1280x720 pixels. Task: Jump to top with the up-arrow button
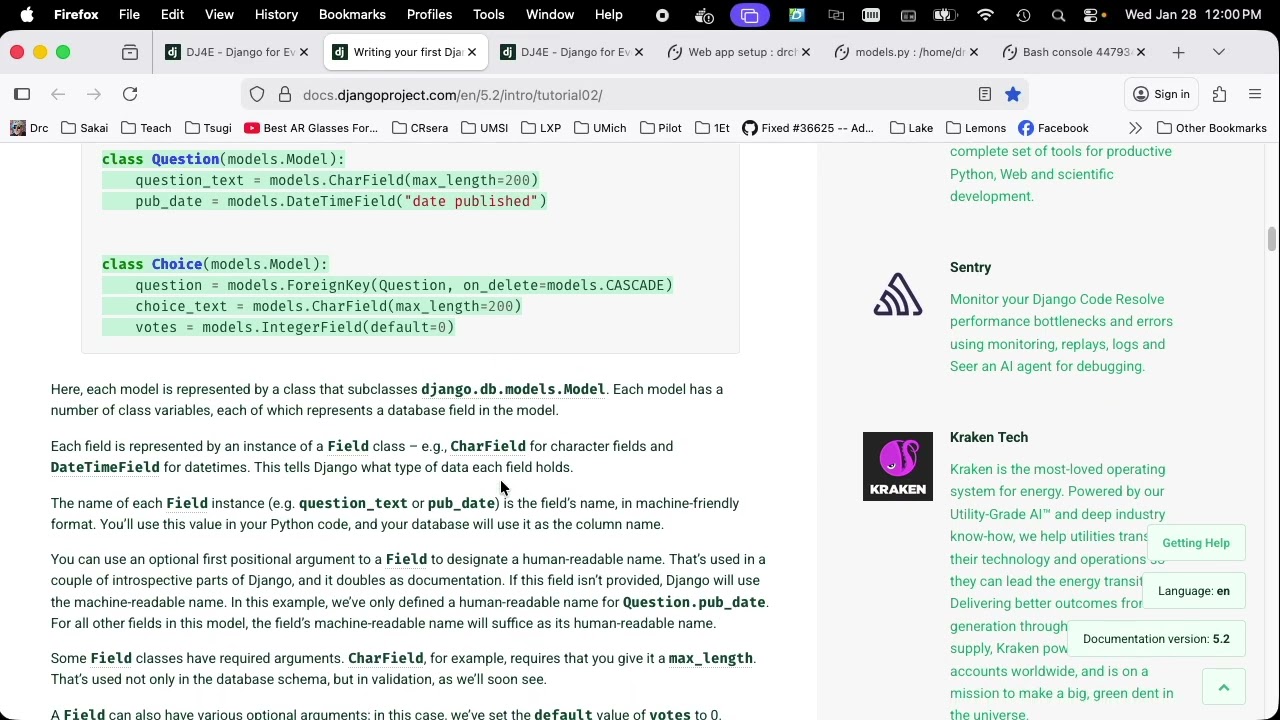1223,687
